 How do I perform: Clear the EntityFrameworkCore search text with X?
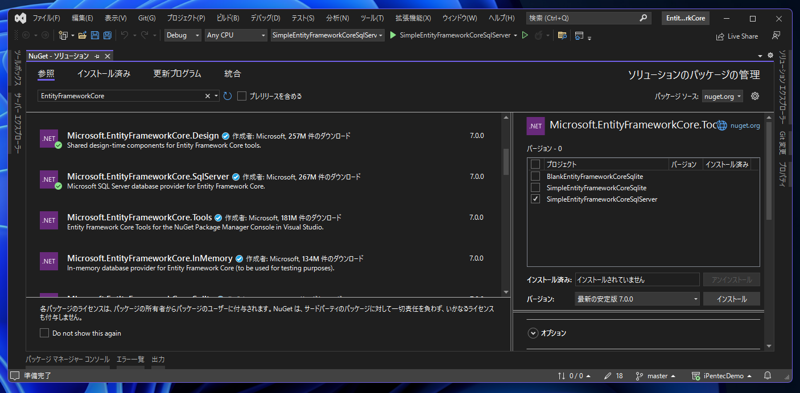[x=208, y=96]
